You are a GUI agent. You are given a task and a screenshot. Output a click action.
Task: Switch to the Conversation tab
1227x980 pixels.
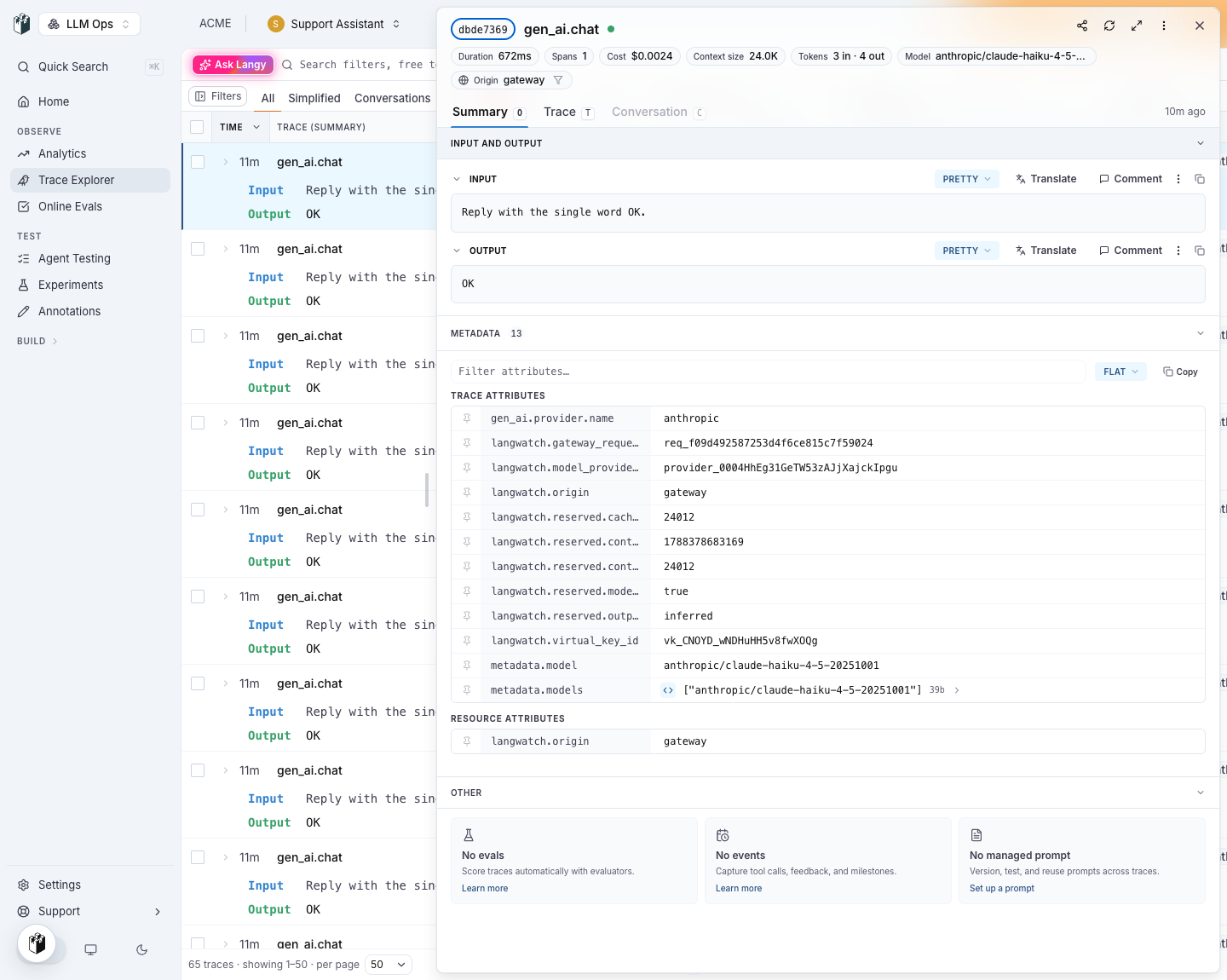pyautogui.click(x=658, y=112)
